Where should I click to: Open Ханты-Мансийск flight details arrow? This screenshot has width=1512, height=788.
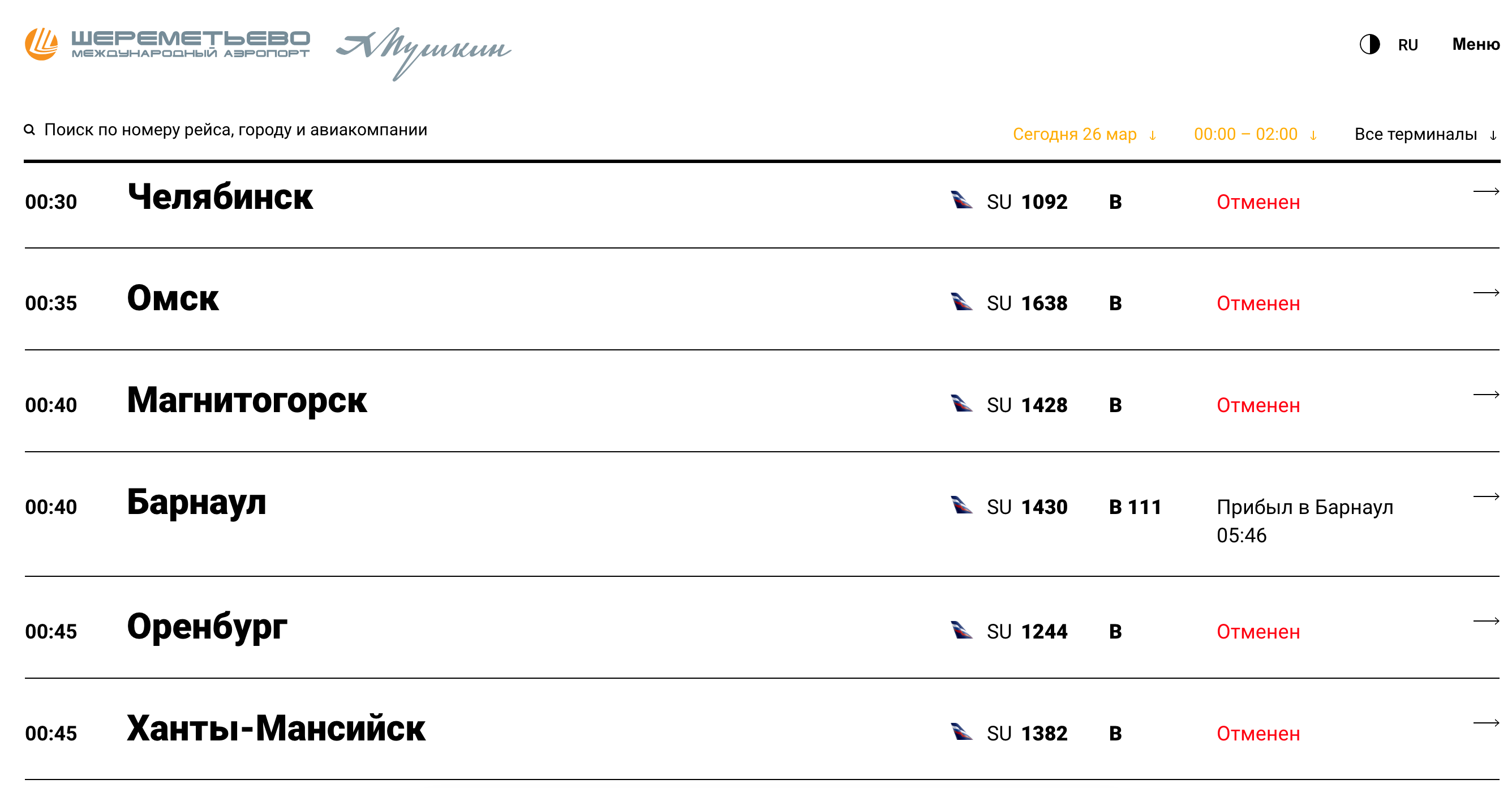1485,723
